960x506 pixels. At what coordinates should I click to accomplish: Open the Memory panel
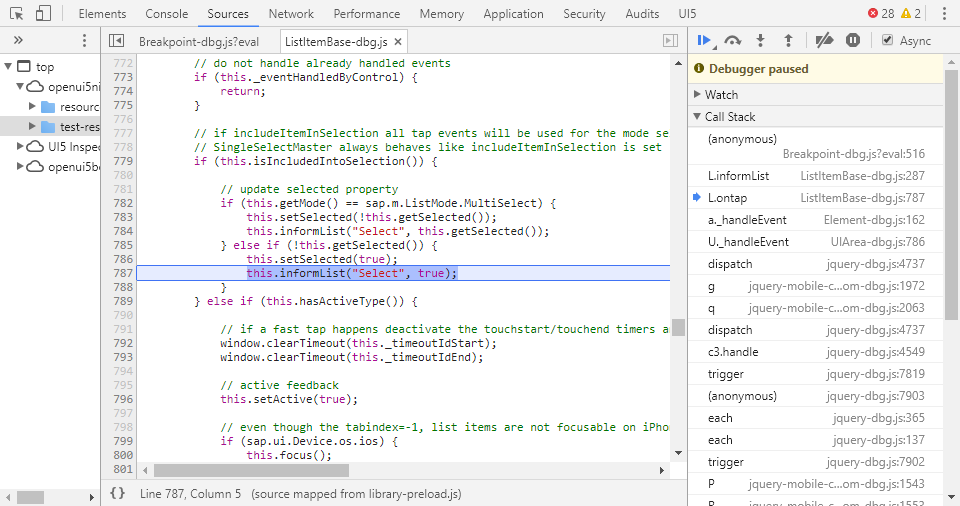[x=441, y=13]
